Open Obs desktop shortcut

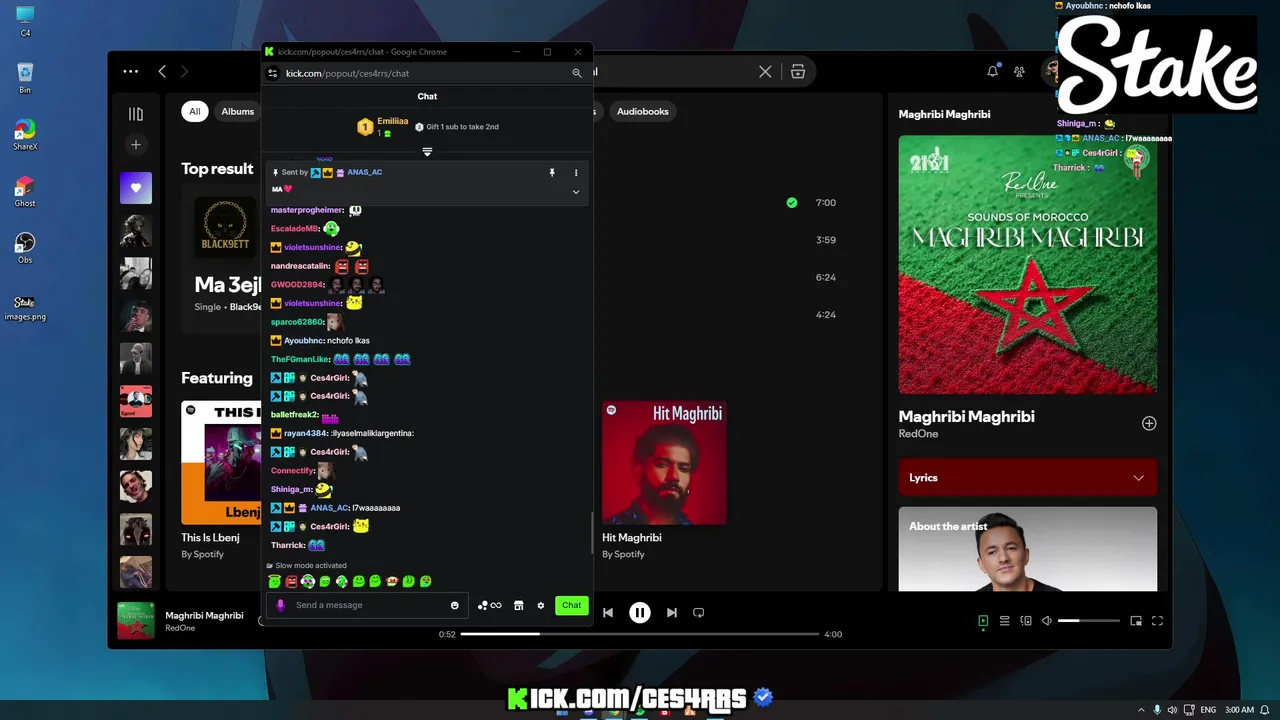25,248
